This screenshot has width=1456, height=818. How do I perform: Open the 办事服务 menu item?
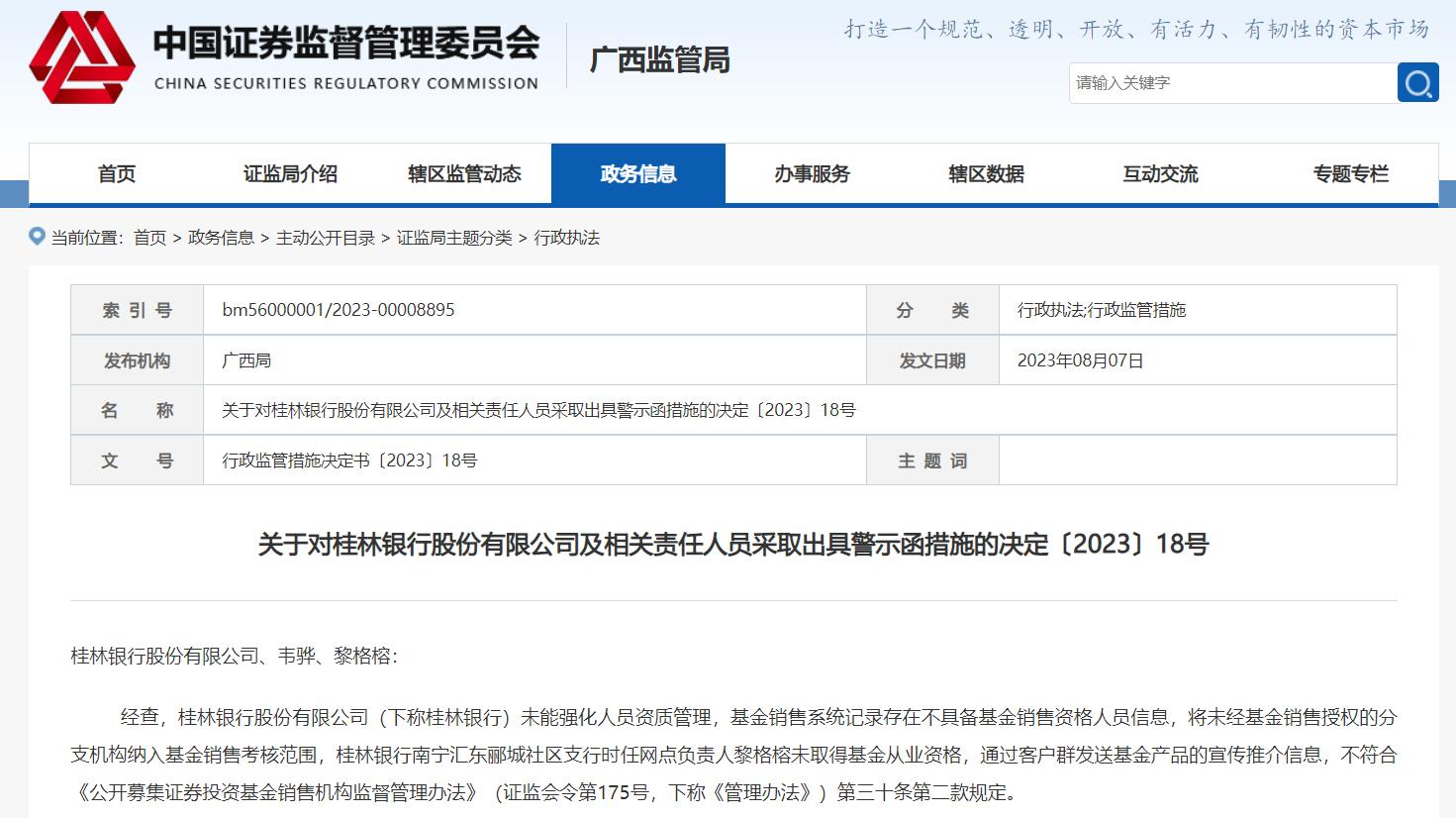811,172
